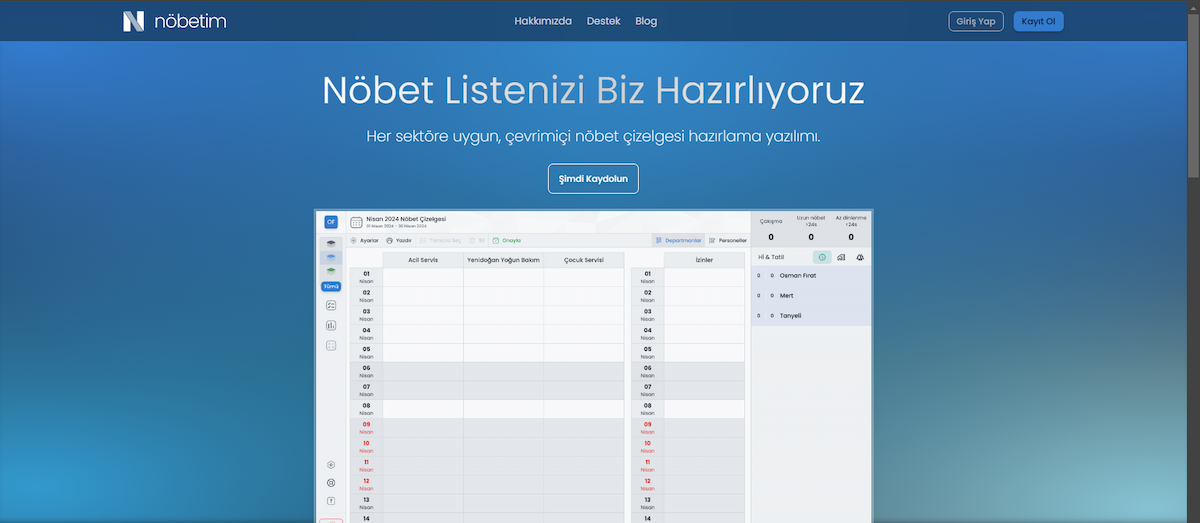Screen dimensions: 1200x523
Task: Open the checklist icon in preview sidebar
Action: (x=331, y=305)
